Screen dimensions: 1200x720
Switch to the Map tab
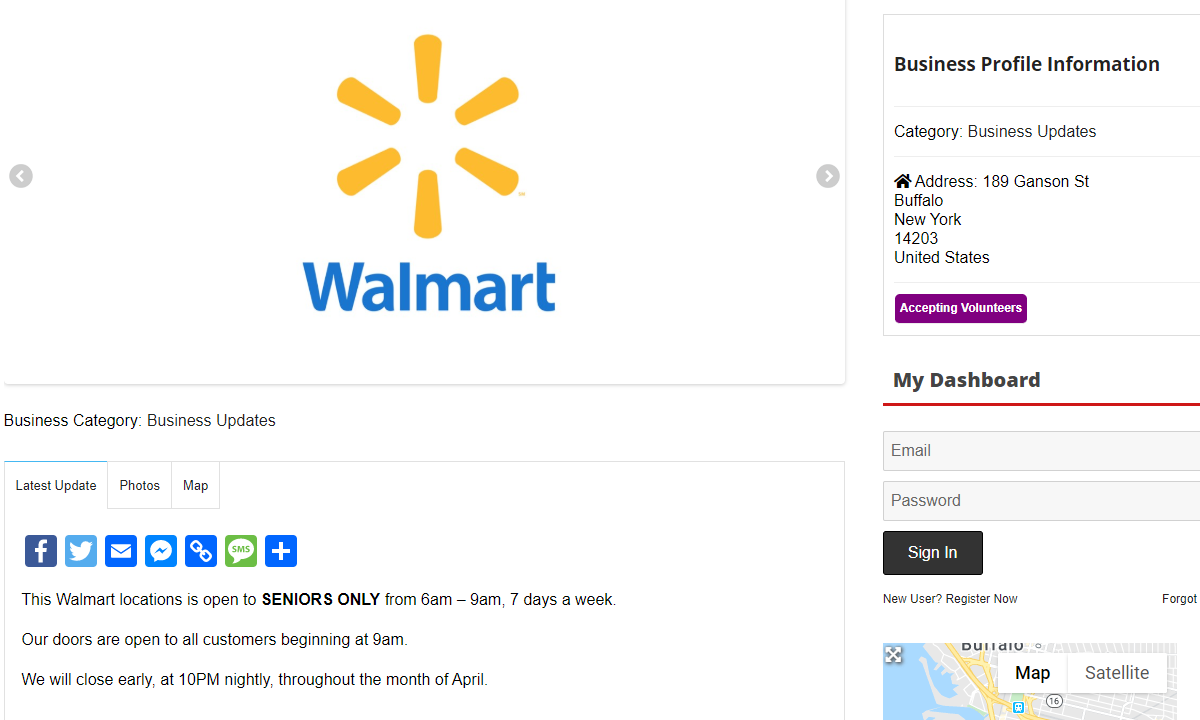[196, 485]
